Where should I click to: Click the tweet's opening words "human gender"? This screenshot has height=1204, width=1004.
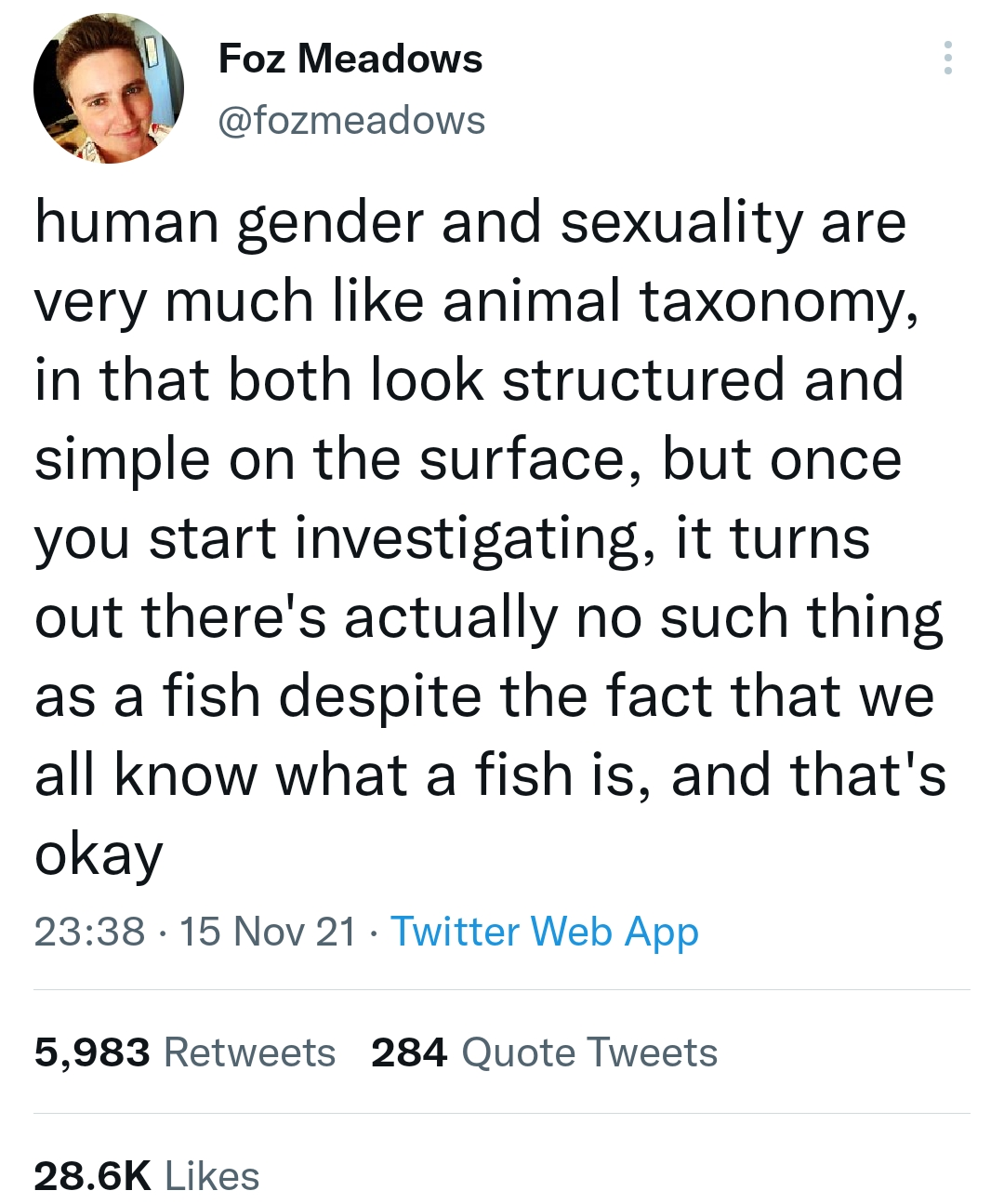tap(231, 223)
